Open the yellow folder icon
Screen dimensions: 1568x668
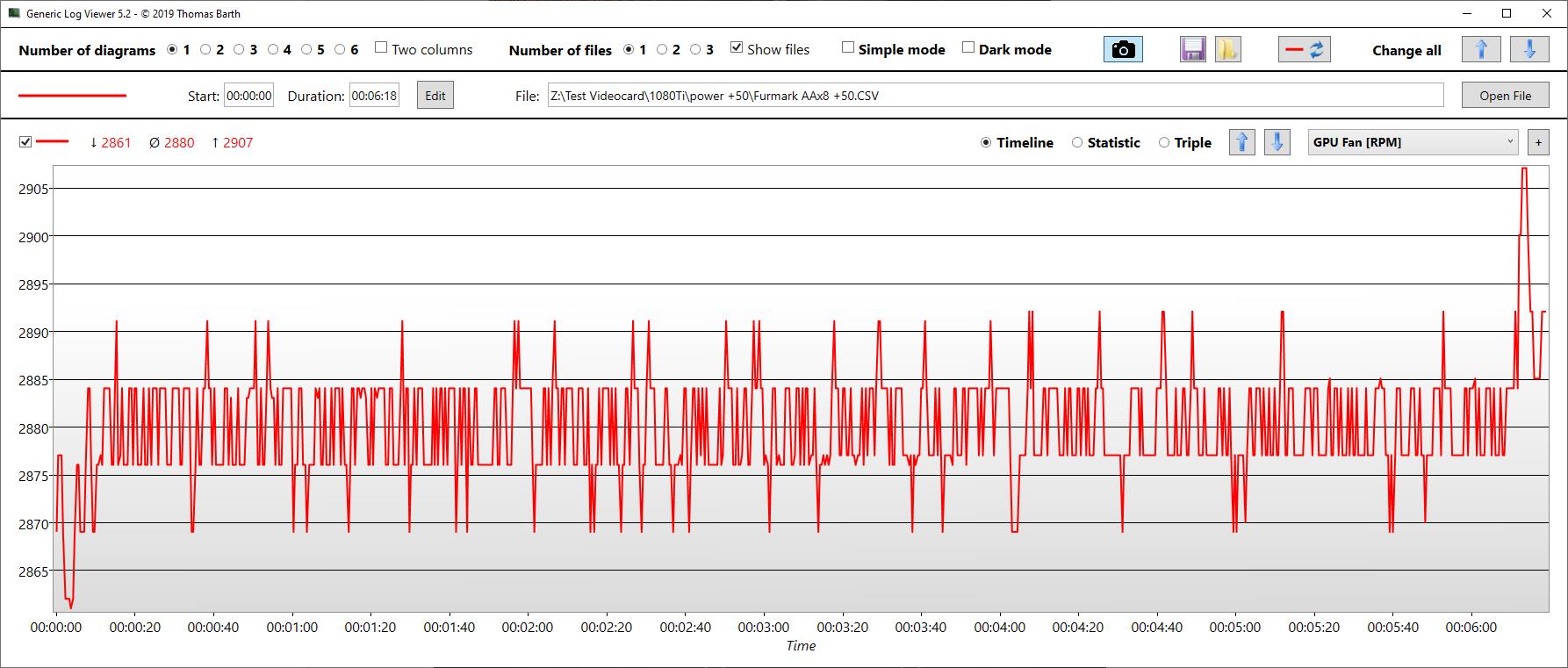pyautogui.click(x=1227, y=50)
